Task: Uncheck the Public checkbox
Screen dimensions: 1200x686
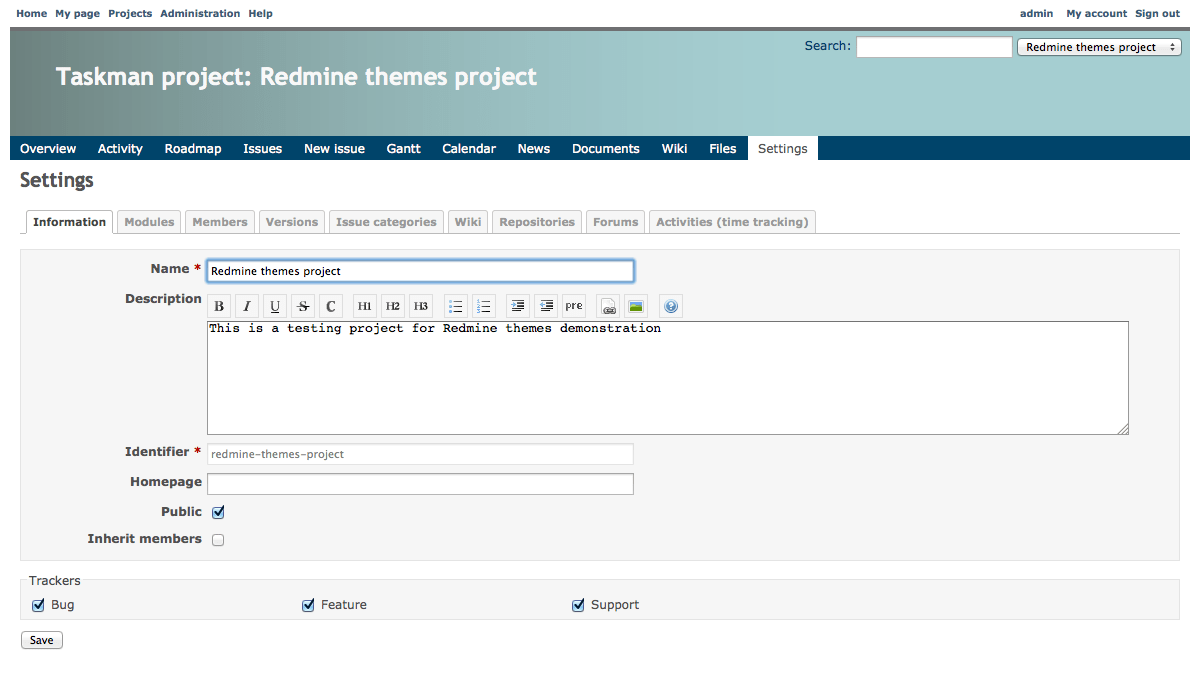Action: (218, 512)
